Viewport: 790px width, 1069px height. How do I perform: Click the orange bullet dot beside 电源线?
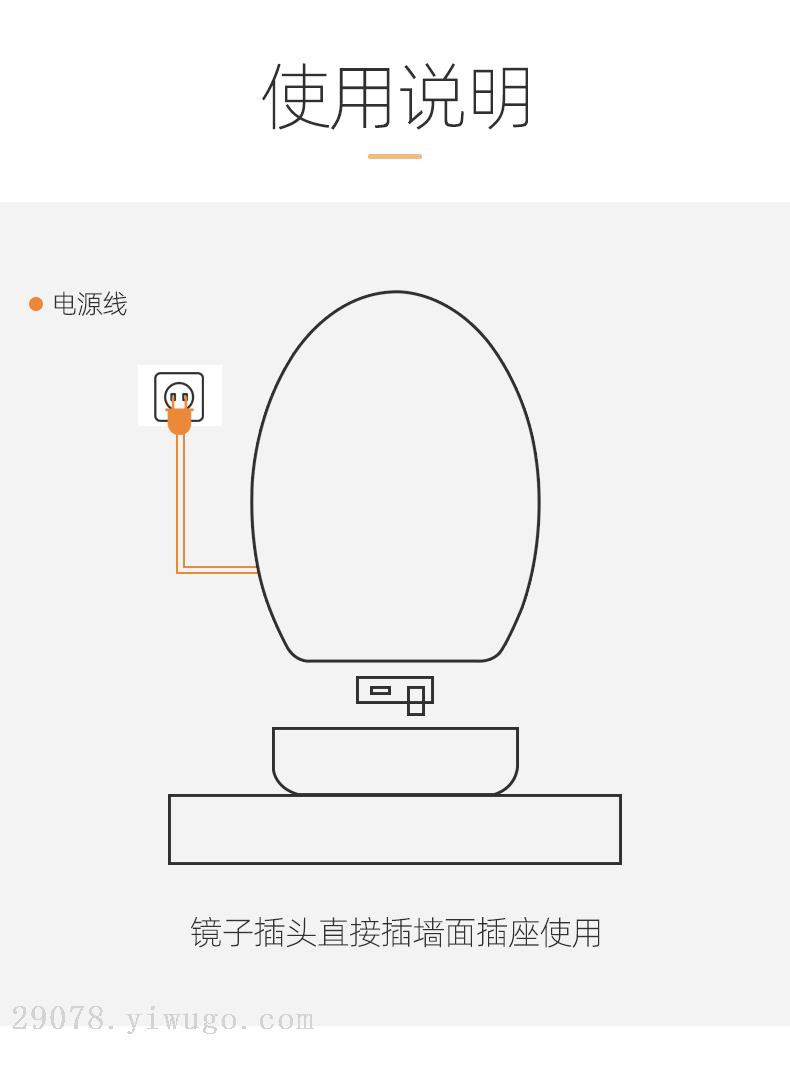point(36,304)
